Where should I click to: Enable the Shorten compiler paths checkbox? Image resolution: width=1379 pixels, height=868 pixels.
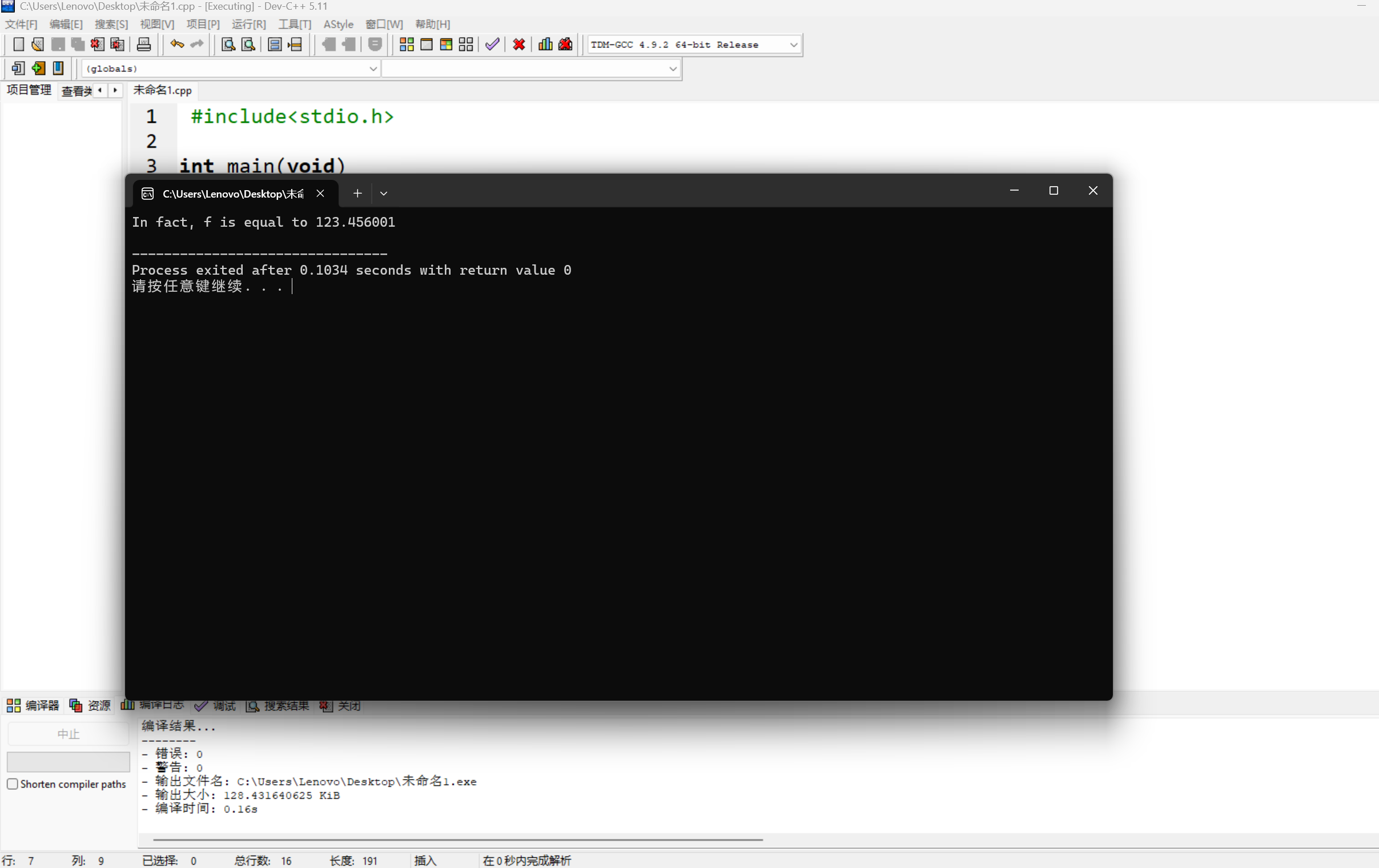tap(13, 784)
